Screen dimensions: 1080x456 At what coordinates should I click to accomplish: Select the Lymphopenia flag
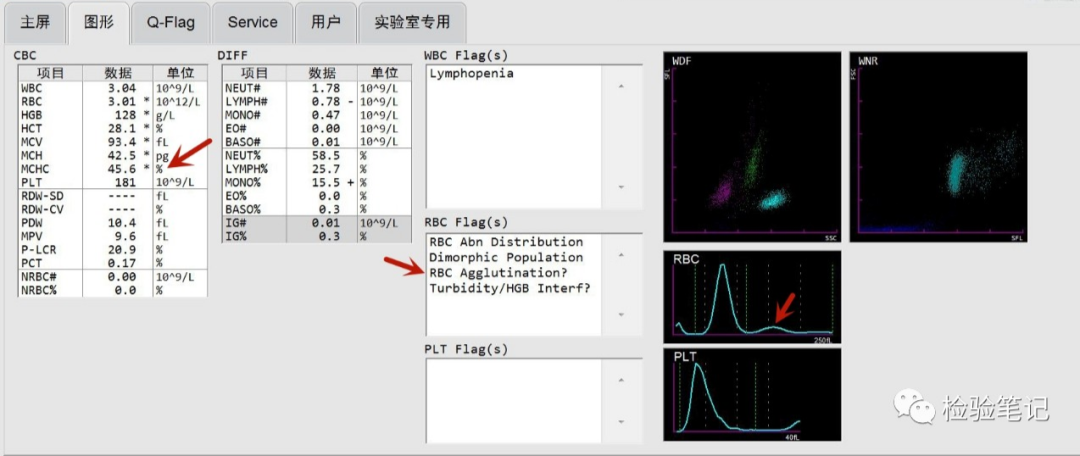(471, 74)
